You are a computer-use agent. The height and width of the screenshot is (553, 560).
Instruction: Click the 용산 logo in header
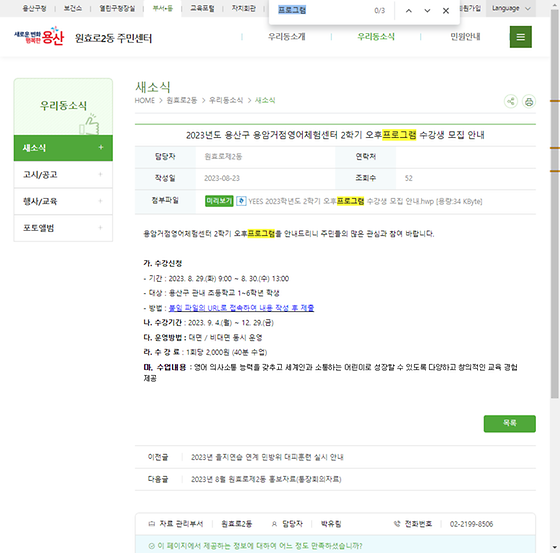tap(39, 36)
